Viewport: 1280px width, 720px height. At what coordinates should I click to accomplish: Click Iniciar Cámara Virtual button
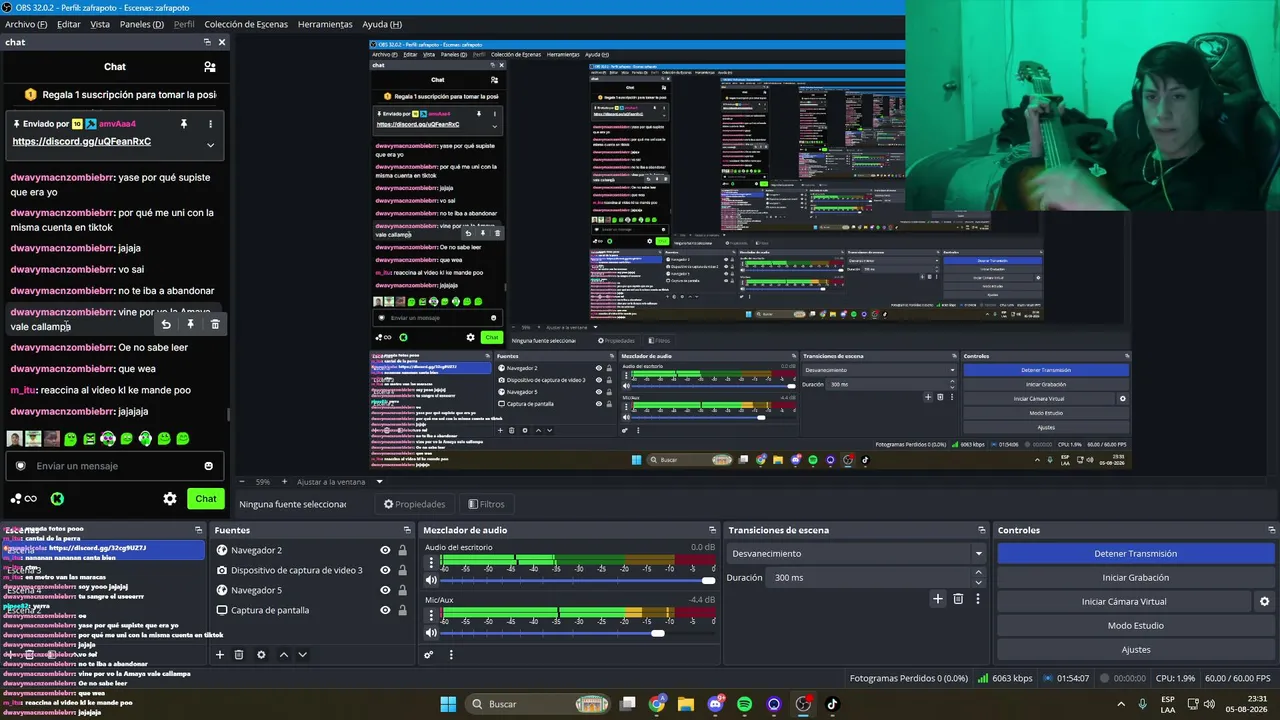[x=1124, y=602]
